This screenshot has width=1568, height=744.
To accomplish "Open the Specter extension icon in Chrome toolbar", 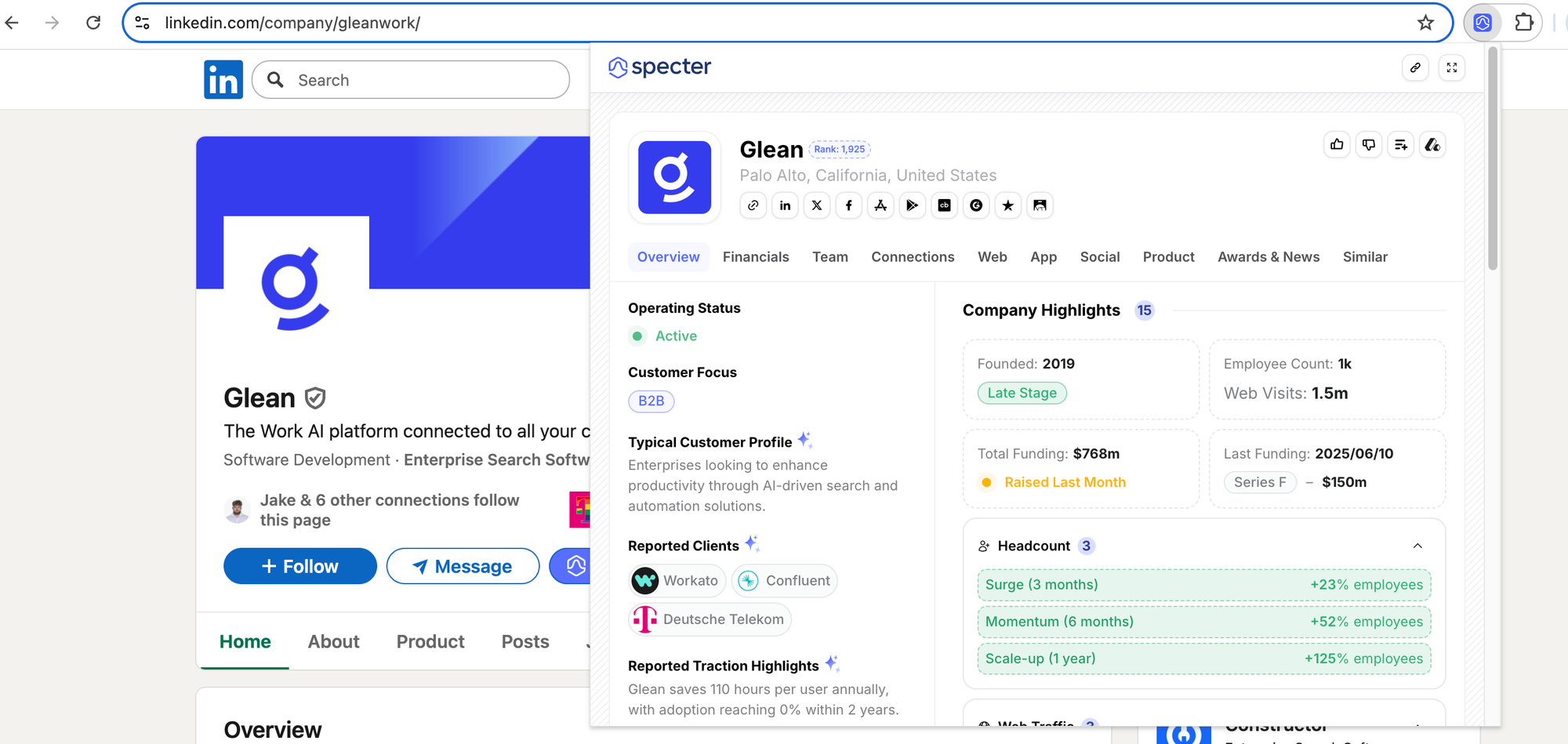I will (1483, 23).
